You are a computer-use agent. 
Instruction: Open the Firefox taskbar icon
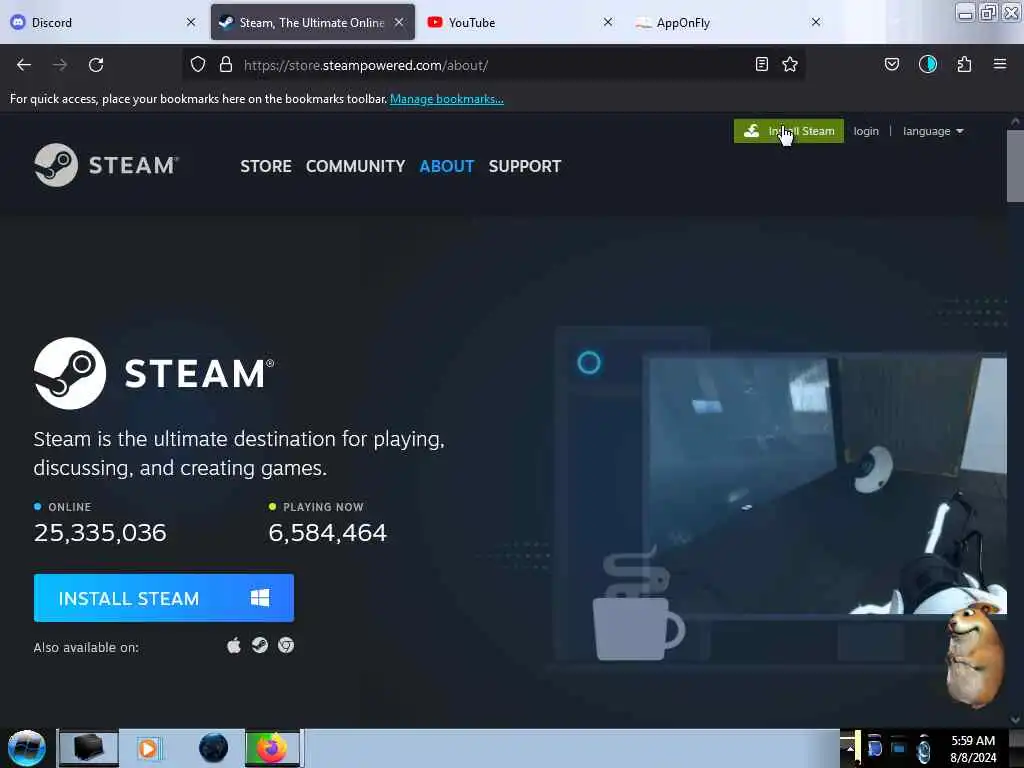point(272,748)
